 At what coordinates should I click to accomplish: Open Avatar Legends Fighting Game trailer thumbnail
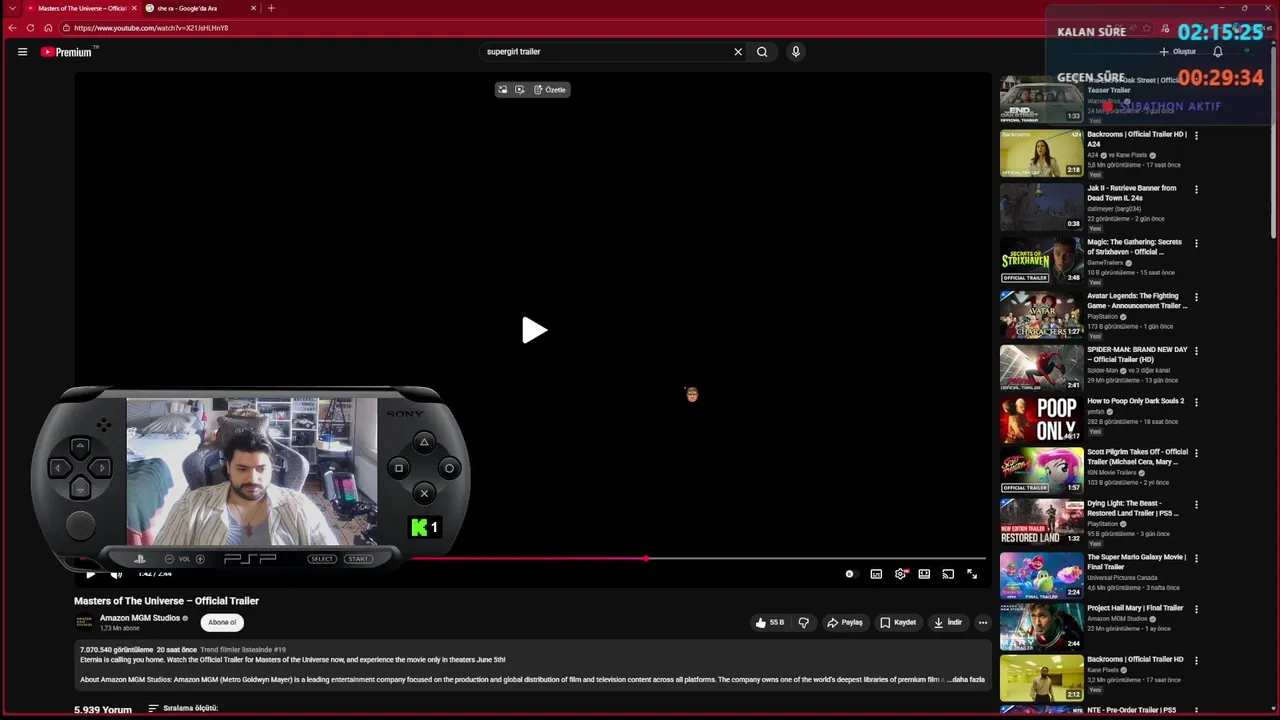(1041, 315)
